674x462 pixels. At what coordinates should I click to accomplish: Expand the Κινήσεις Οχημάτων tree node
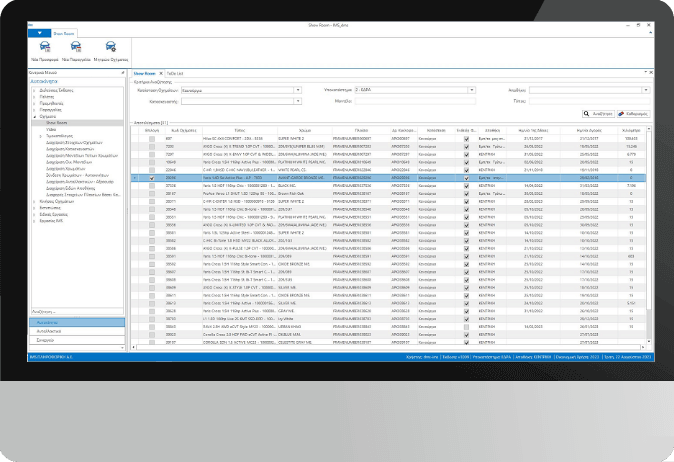[x=35, y=202]
